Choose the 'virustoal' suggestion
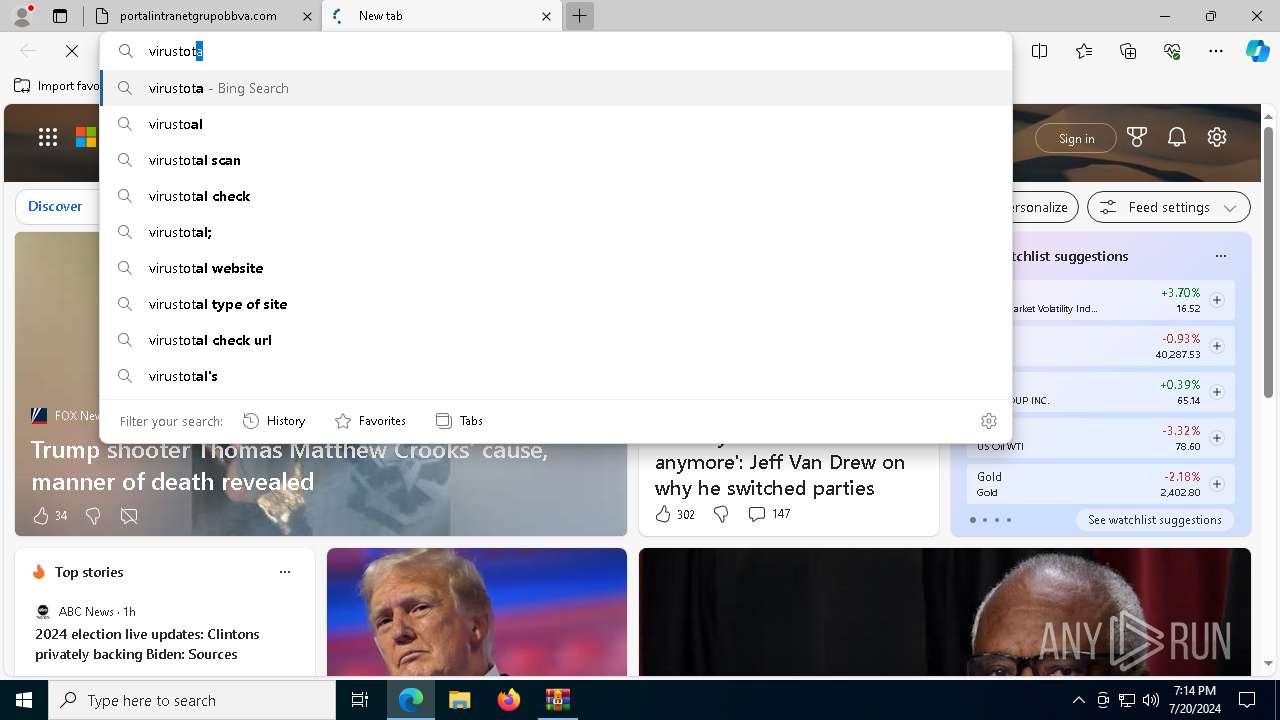1280x720 pixels. [x=556, y=124]
